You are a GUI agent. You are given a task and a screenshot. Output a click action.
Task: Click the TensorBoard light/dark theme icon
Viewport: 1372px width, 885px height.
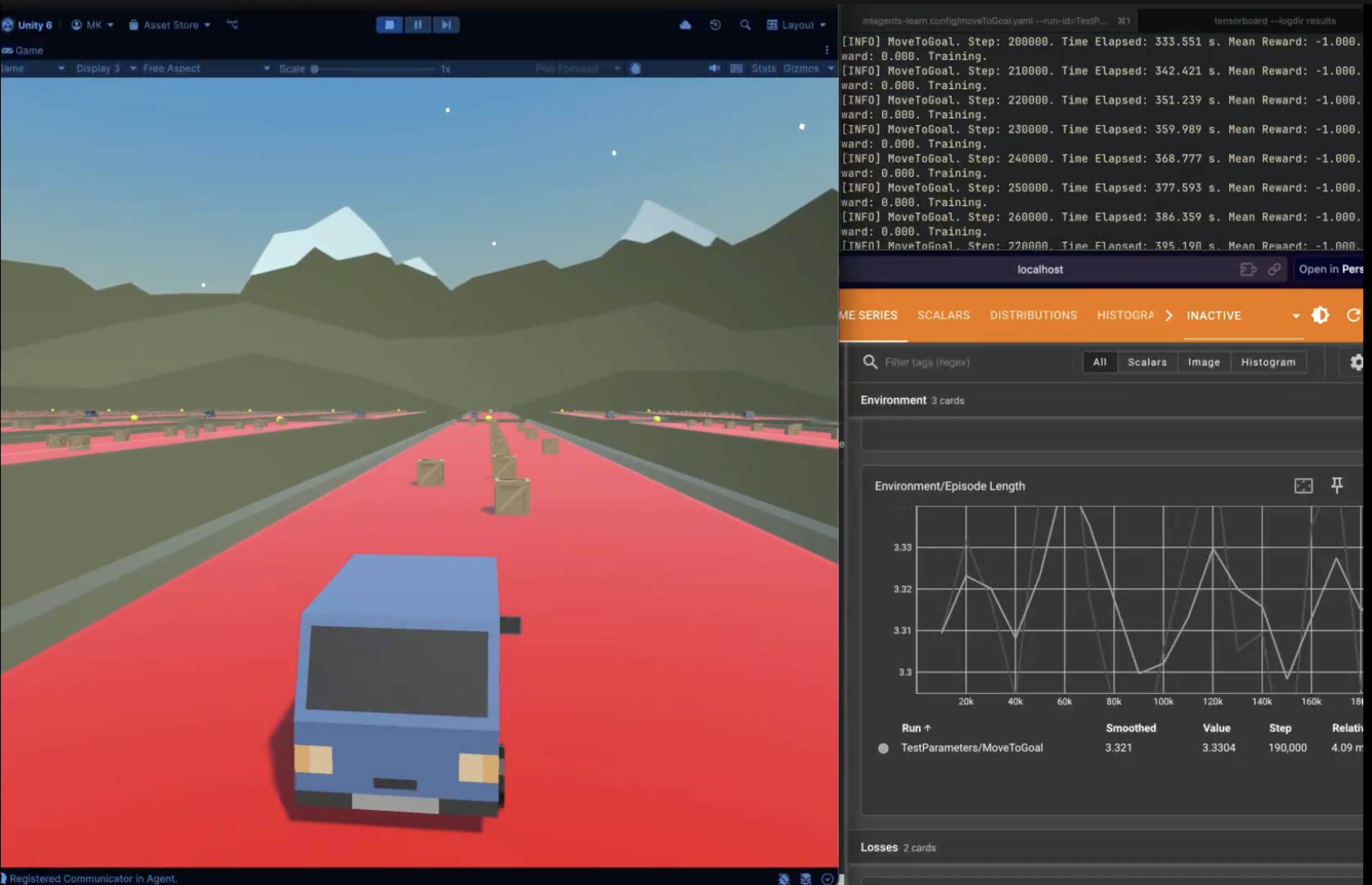pos(1320,315)
